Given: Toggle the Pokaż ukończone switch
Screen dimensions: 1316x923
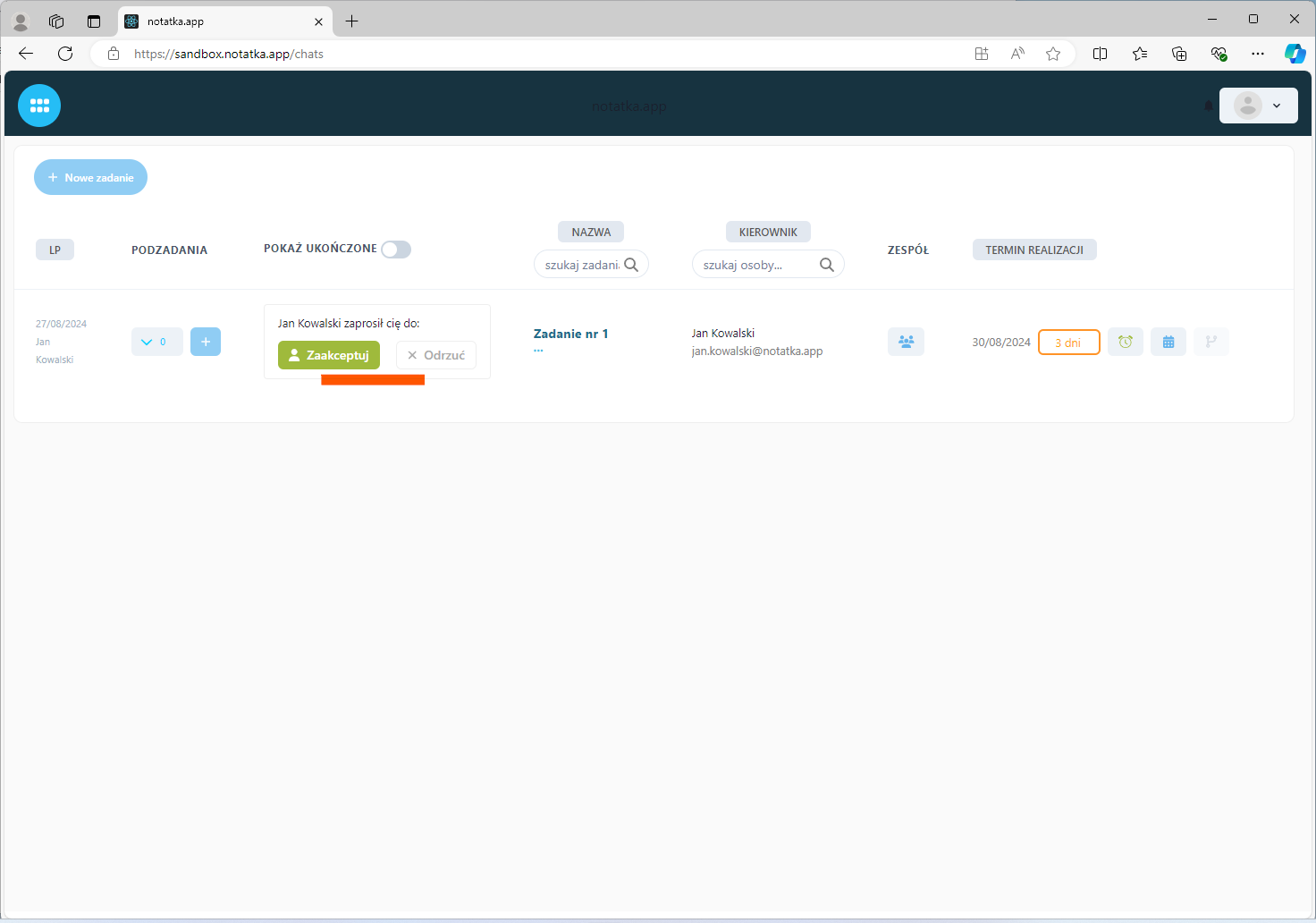Looking at the screenshot, I should 395,250.
